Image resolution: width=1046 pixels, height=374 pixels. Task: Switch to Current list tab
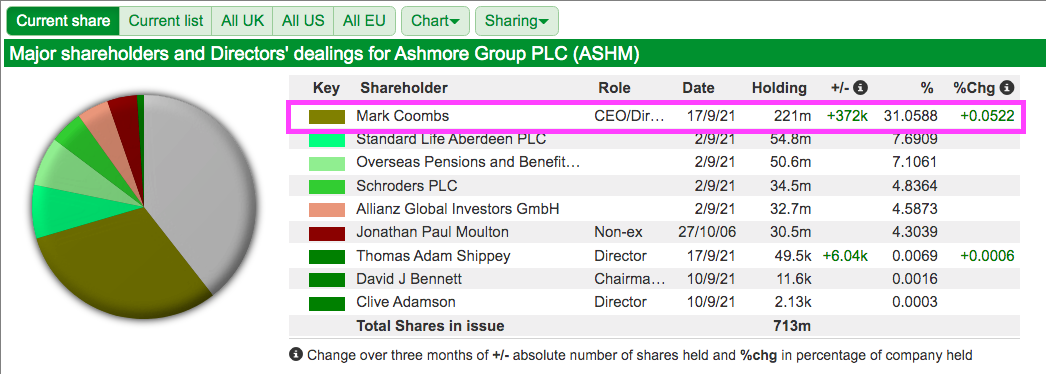[165, 21]
